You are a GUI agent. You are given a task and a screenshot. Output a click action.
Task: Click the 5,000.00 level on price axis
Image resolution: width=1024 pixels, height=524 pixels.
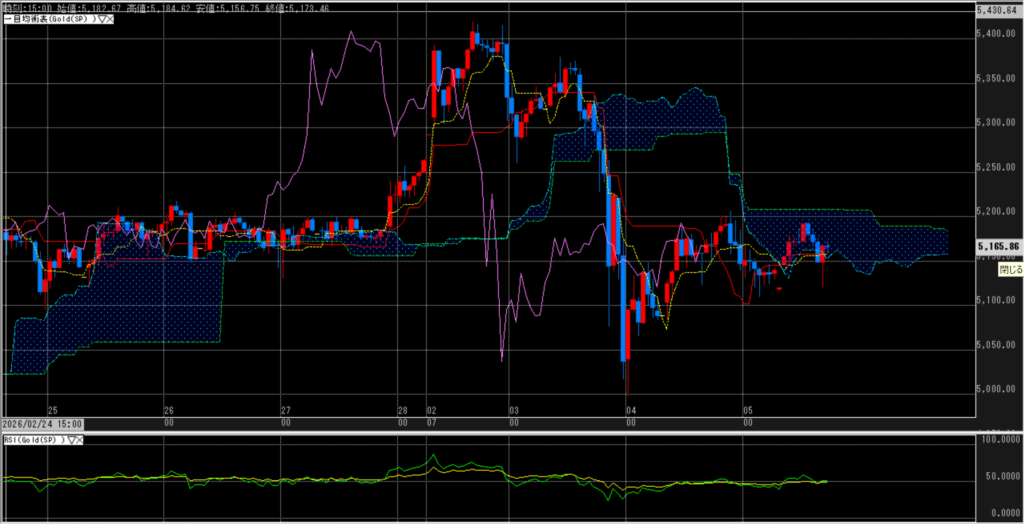pos(996,389)
